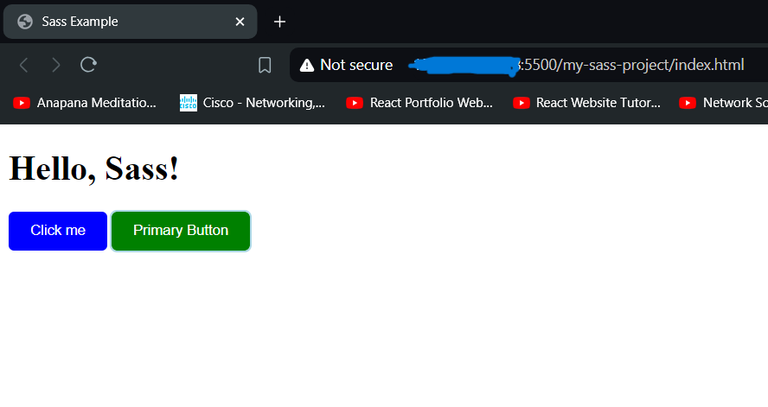Click the globe favicon on the Sass Example tab

(25, 22)
